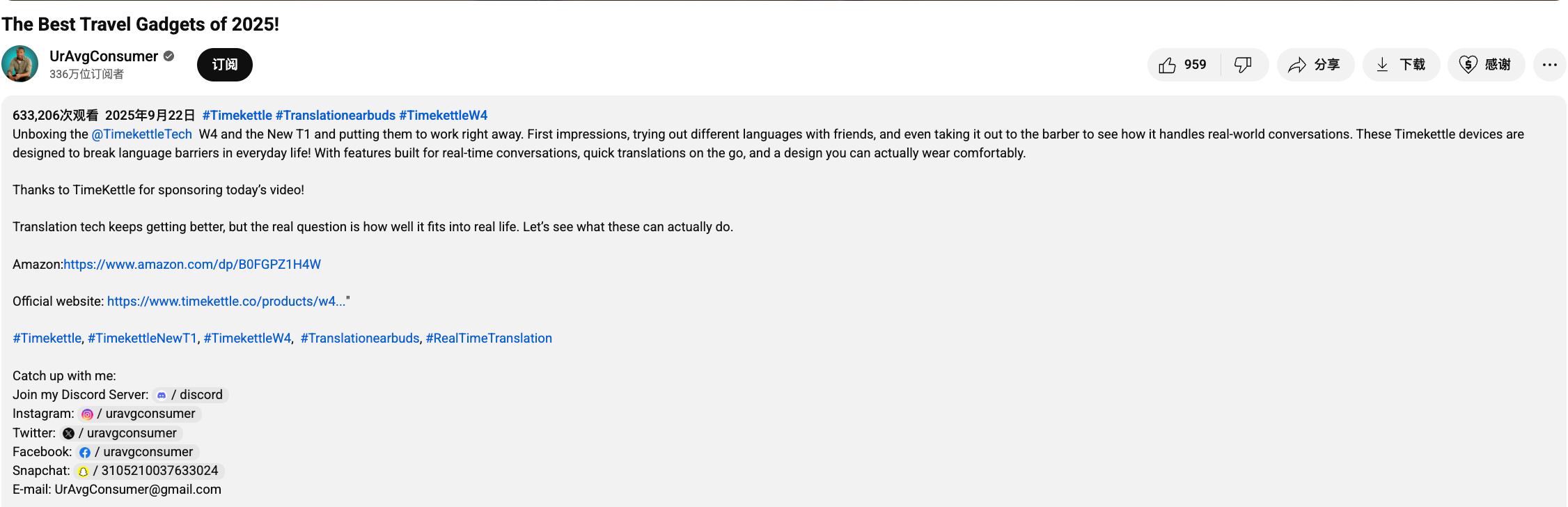Open the Facebook uravgconsumer link
1568x507 pixels.
click(138, 452)
